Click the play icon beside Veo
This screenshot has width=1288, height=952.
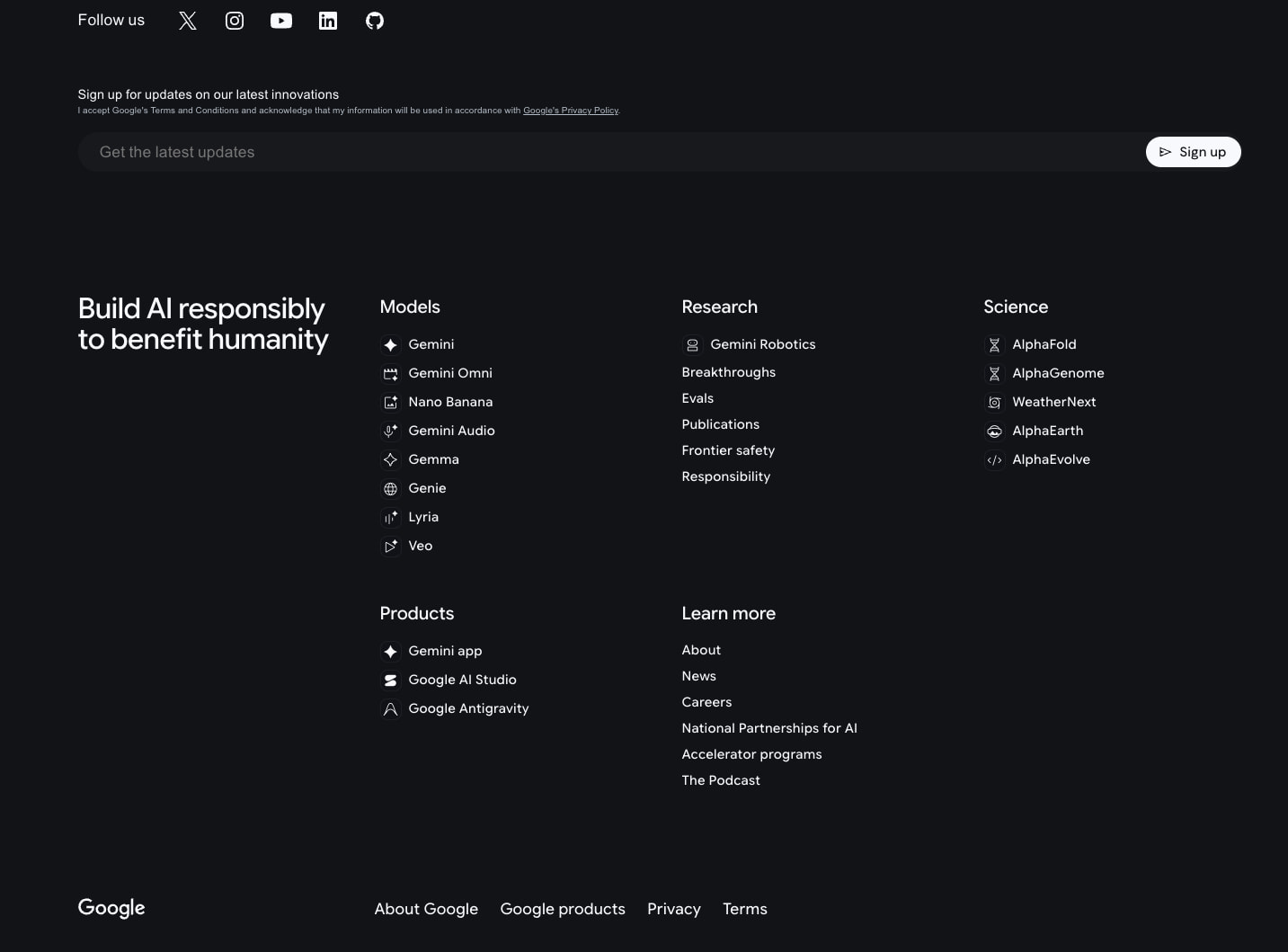point(391,547)
